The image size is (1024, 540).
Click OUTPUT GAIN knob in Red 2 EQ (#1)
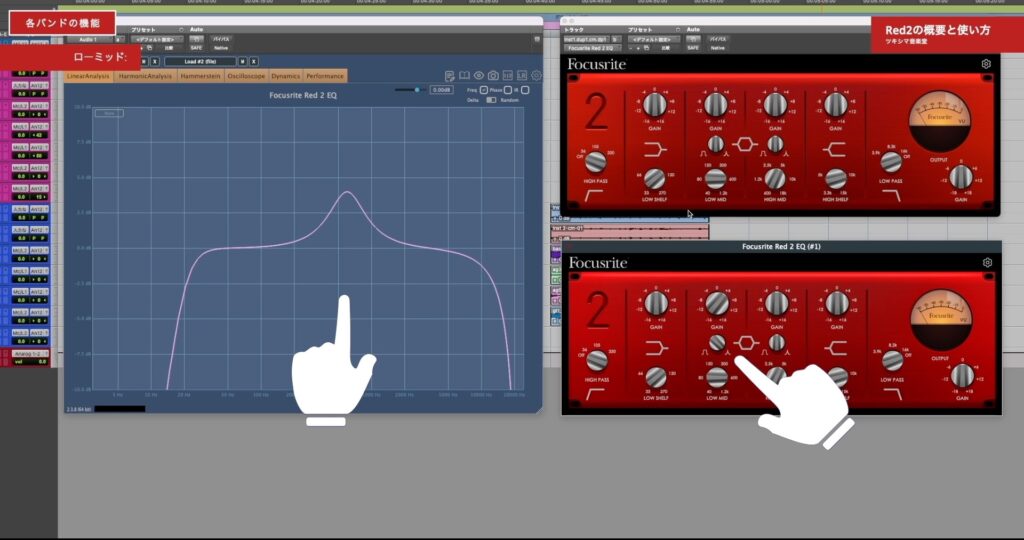tap(962, 375)
